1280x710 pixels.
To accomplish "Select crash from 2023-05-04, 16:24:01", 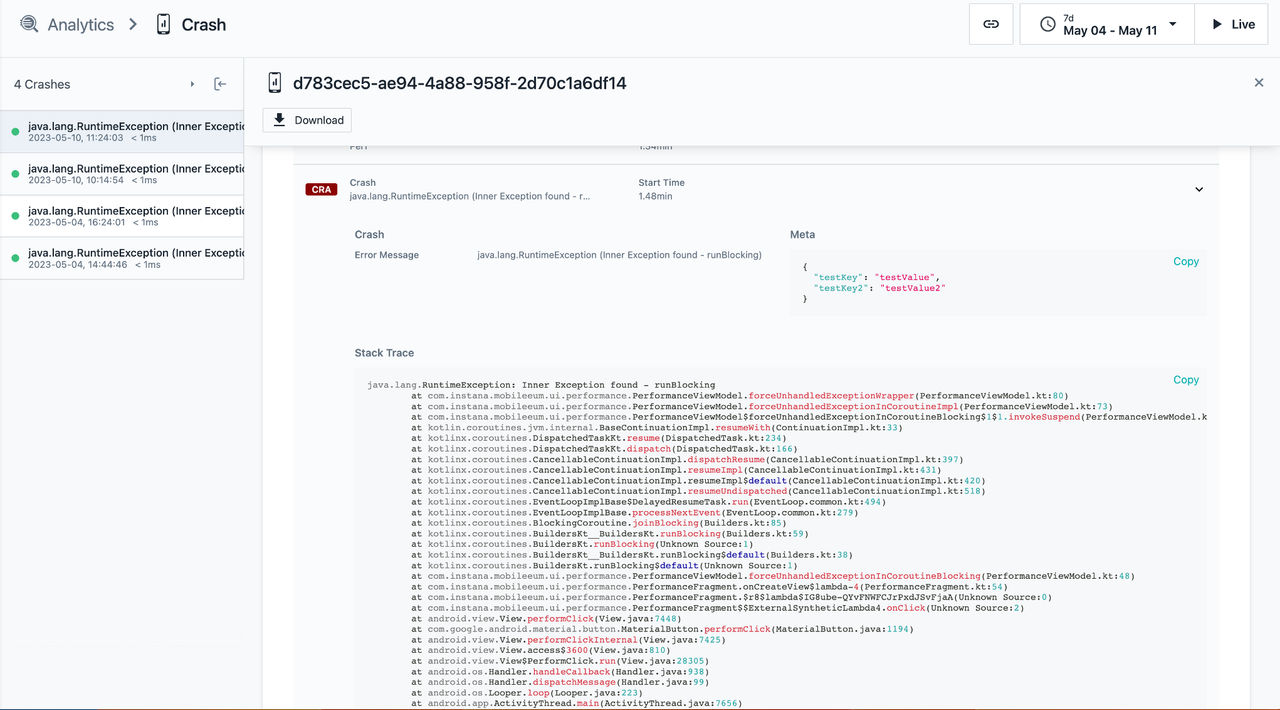I will pos(122,216).
